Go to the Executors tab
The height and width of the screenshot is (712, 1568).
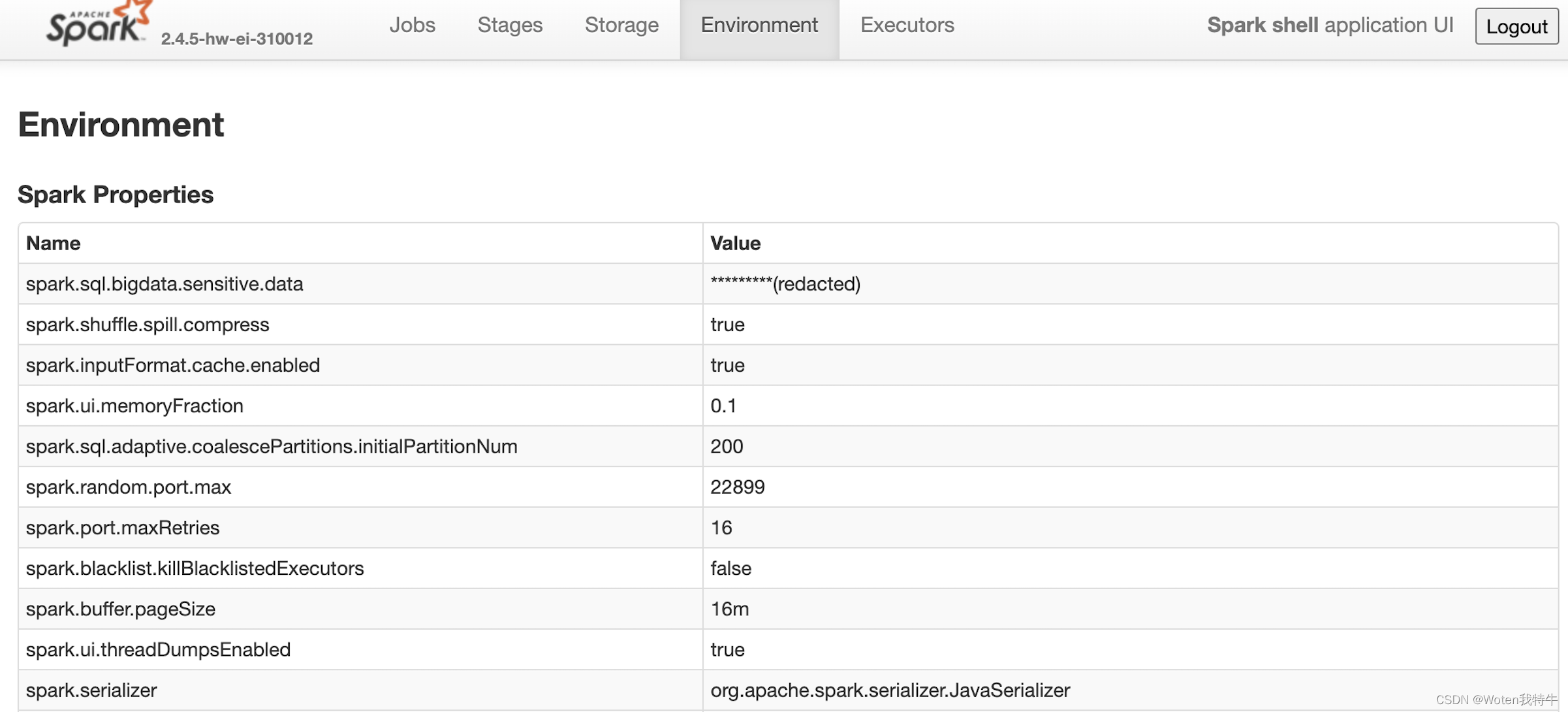[x=907, y=25]
